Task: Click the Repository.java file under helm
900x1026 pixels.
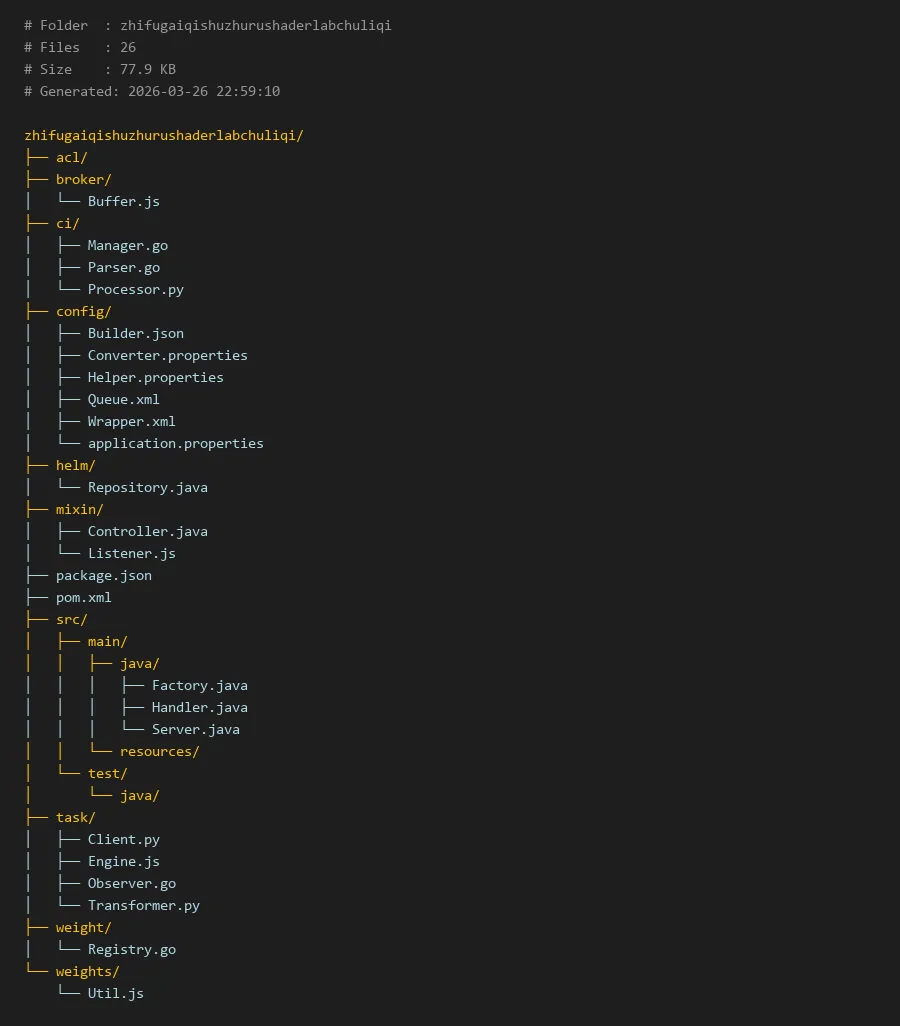Action: [147, 487]
